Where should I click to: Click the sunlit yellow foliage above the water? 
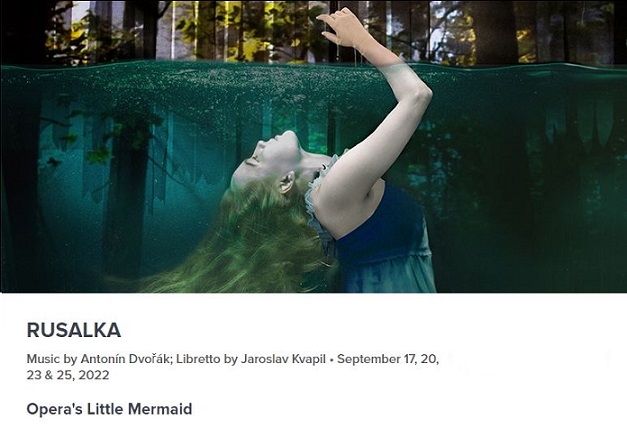[248, 36]
